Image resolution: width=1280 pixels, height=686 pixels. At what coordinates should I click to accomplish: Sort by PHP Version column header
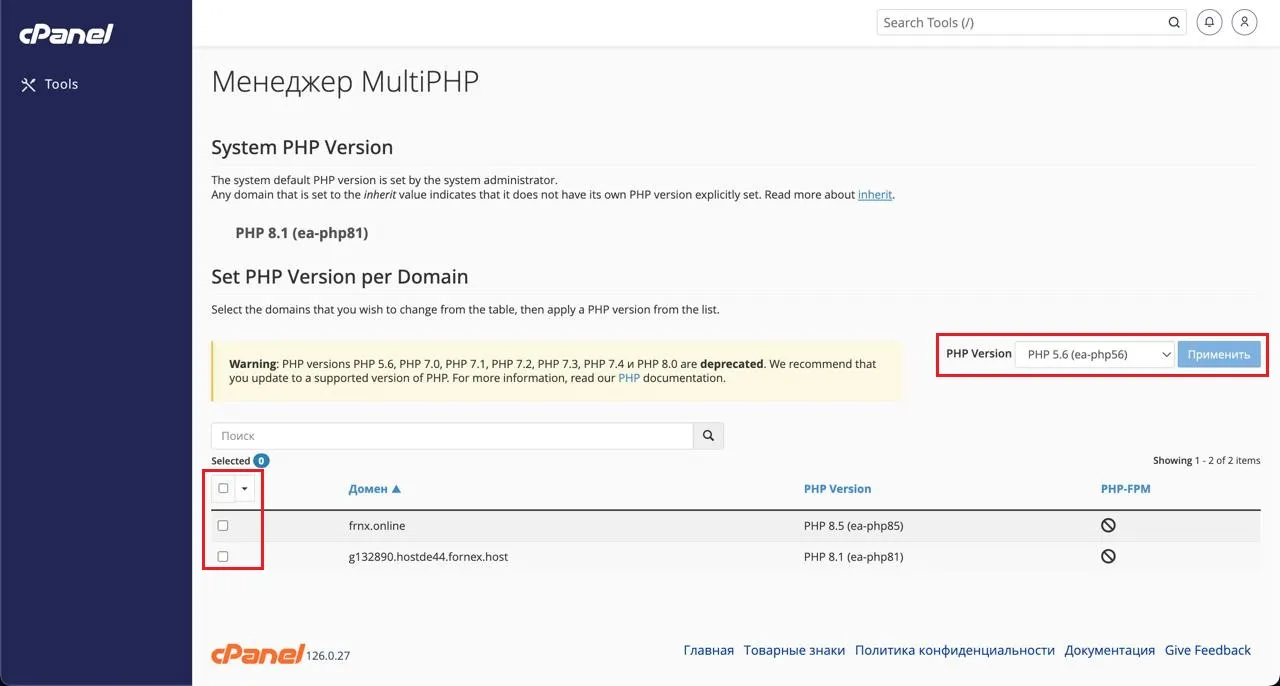point(837,489)
